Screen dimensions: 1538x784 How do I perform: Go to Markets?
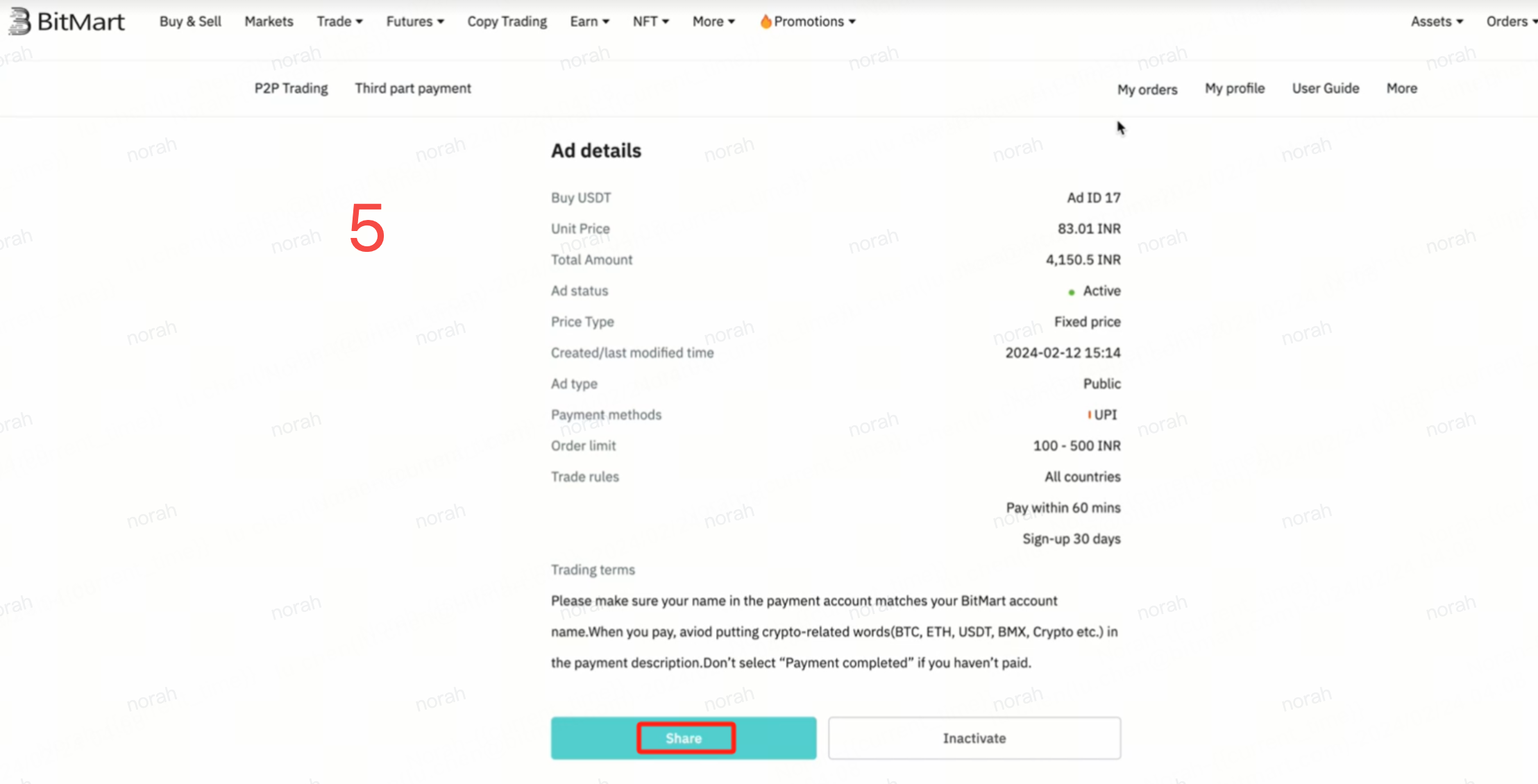269,22
